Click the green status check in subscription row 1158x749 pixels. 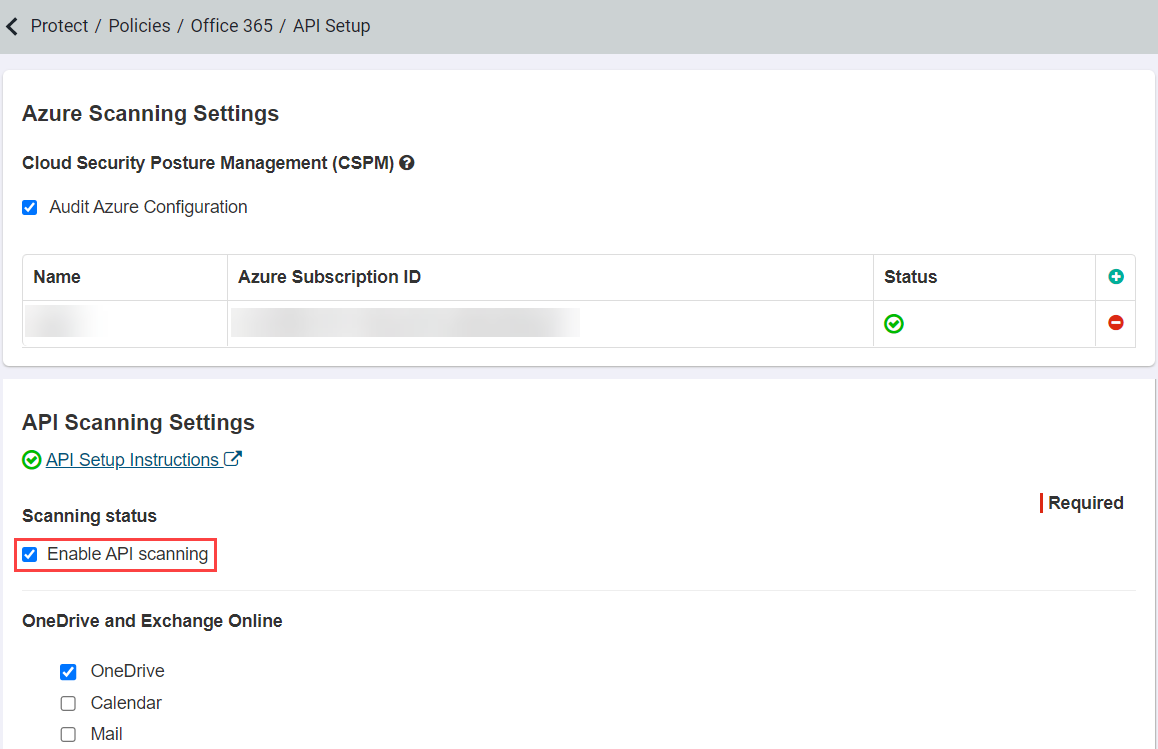(894, 324)
